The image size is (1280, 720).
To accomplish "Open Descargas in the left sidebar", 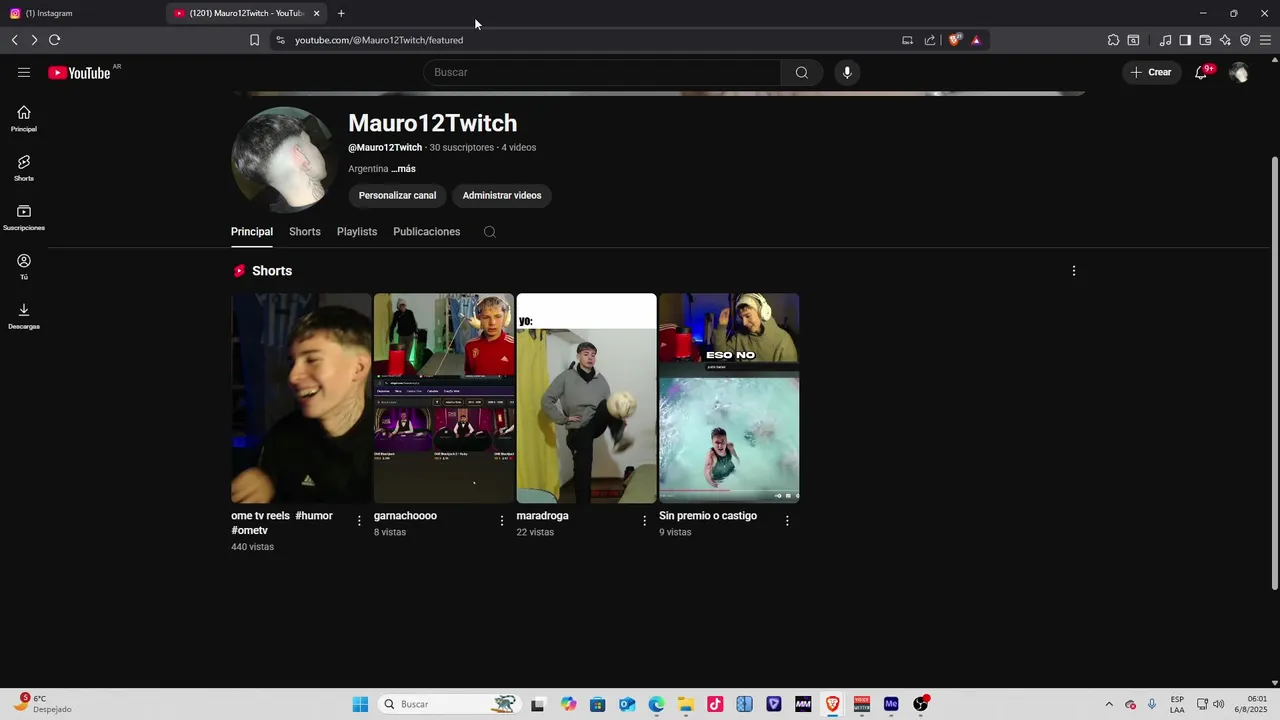I will (24, 317).
